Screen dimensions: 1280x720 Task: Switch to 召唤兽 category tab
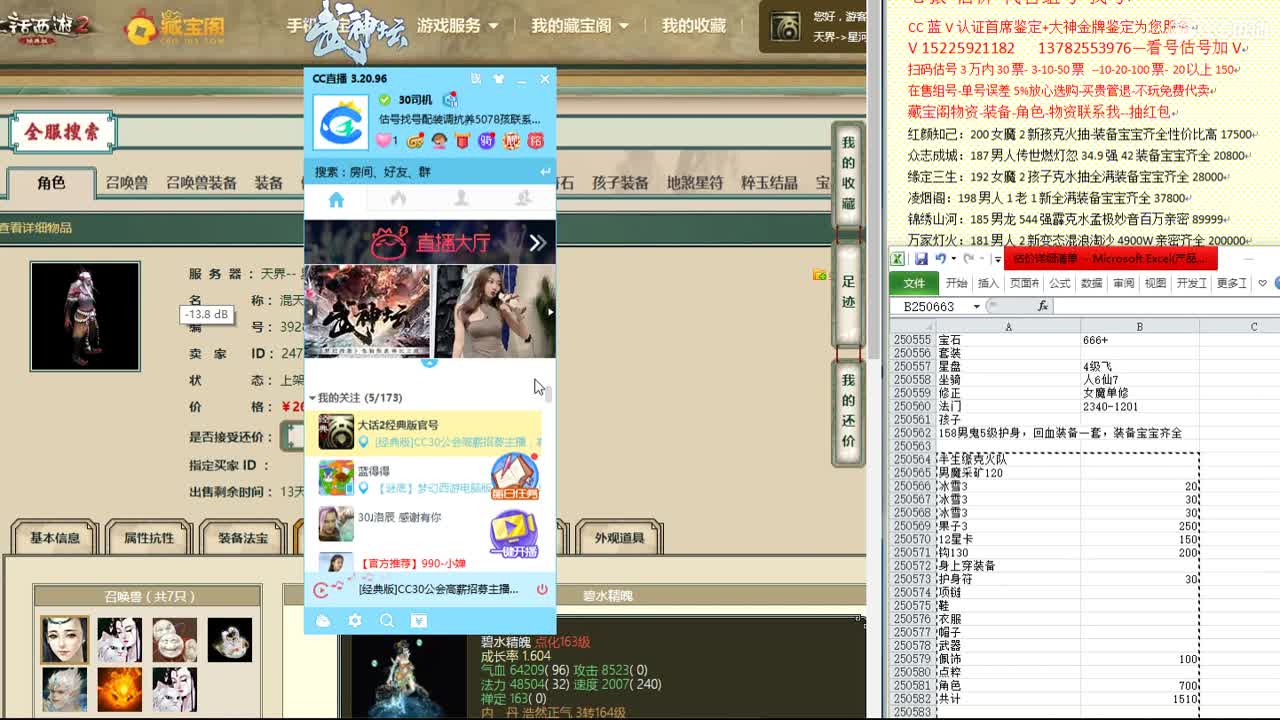point(127,183)
